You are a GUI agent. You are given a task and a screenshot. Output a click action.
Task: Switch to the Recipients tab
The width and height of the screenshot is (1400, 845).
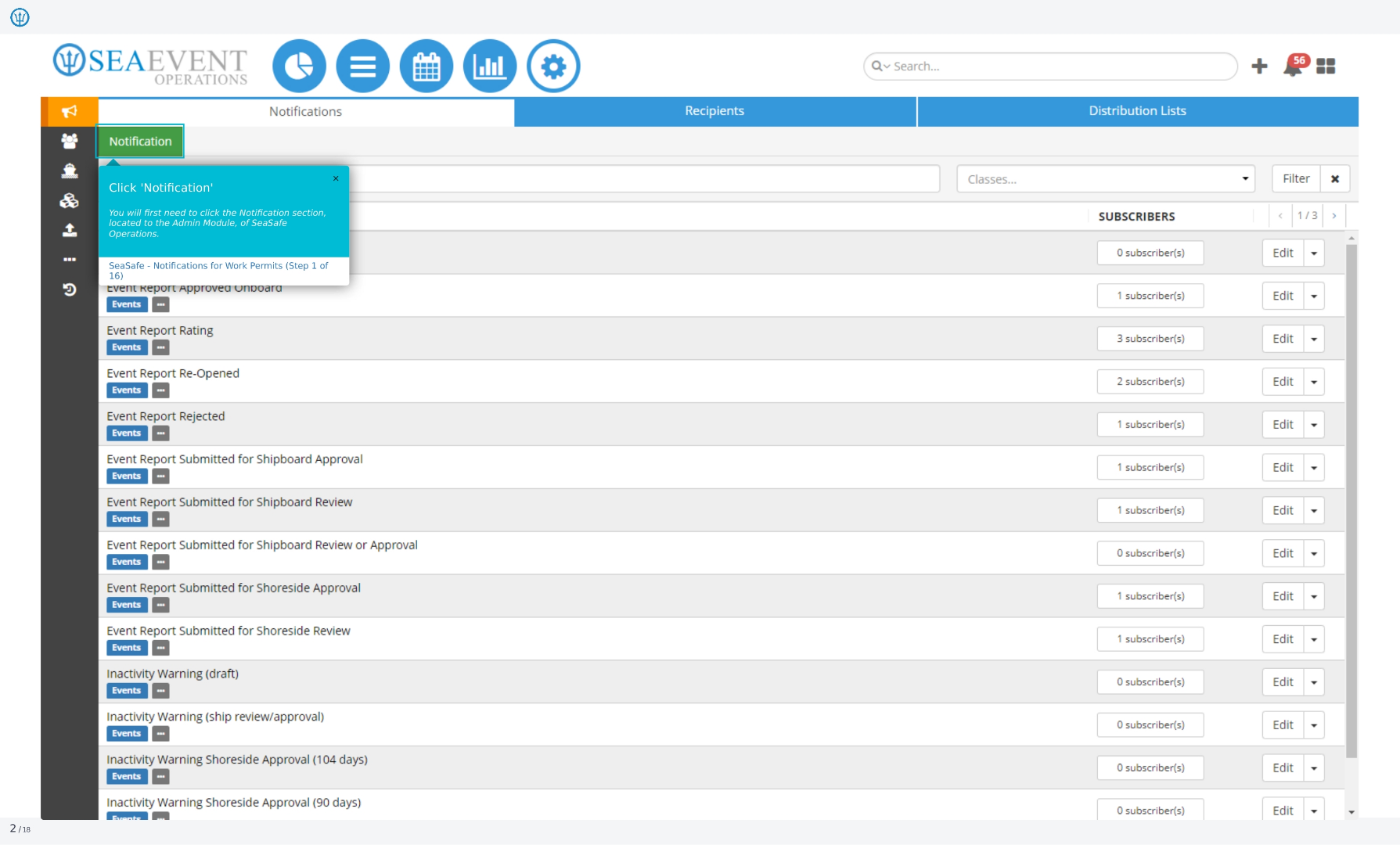pos(714,111)
